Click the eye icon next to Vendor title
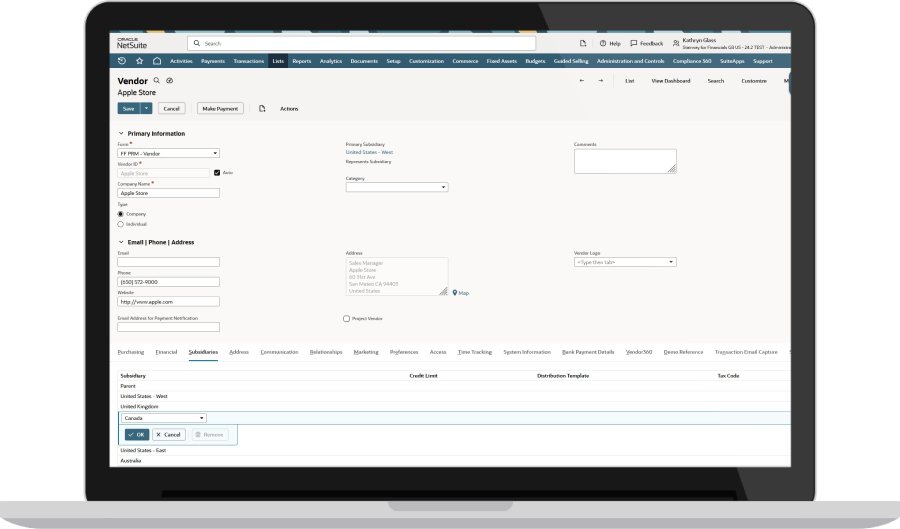 169,81
